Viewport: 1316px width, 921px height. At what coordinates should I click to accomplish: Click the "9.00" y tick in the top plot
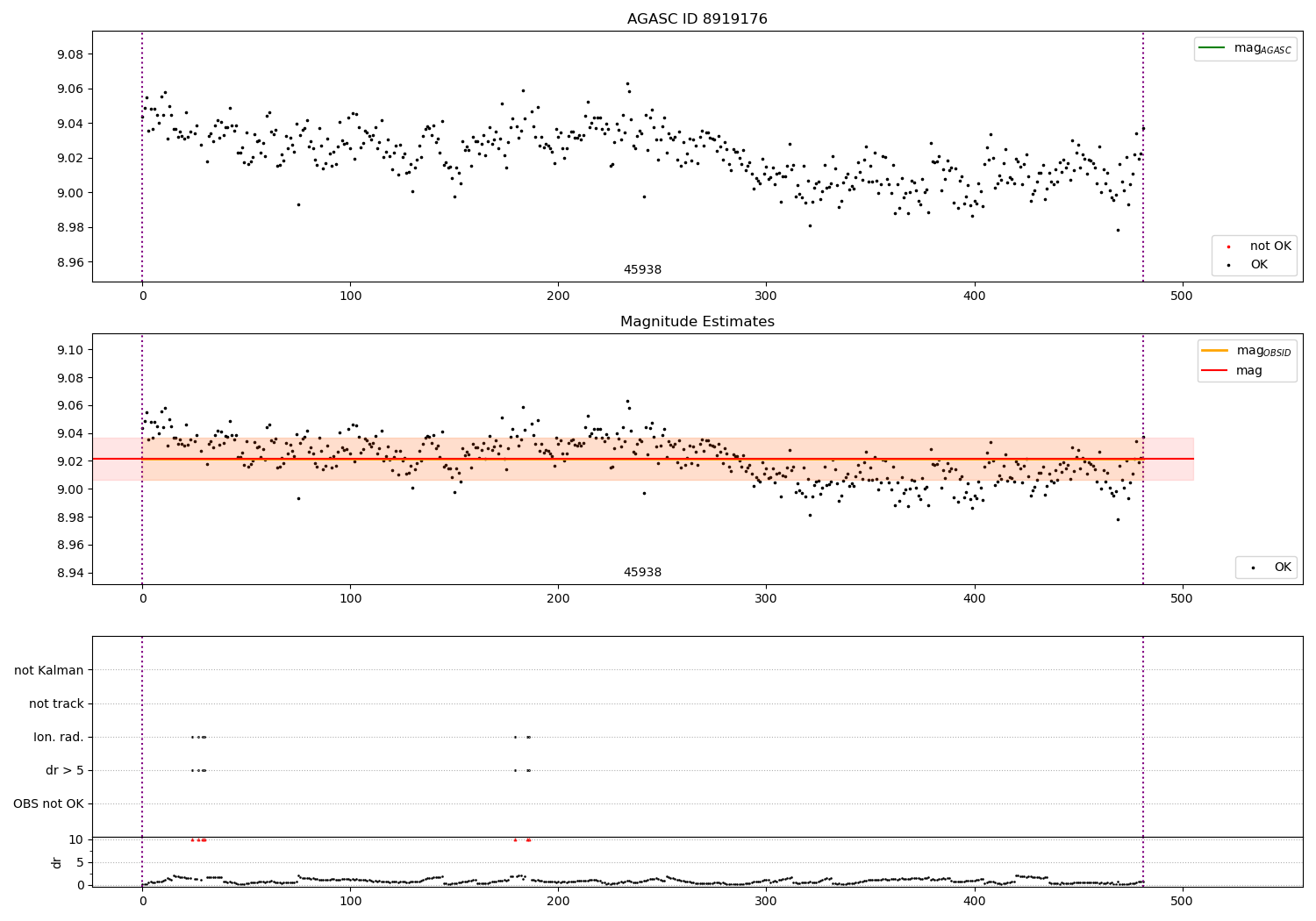(69, 193)
